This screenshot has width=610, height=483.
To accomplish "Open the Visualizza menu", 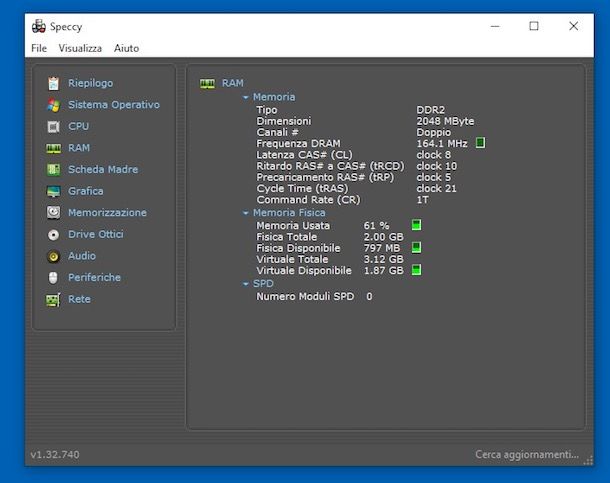I will pos(80,48).
